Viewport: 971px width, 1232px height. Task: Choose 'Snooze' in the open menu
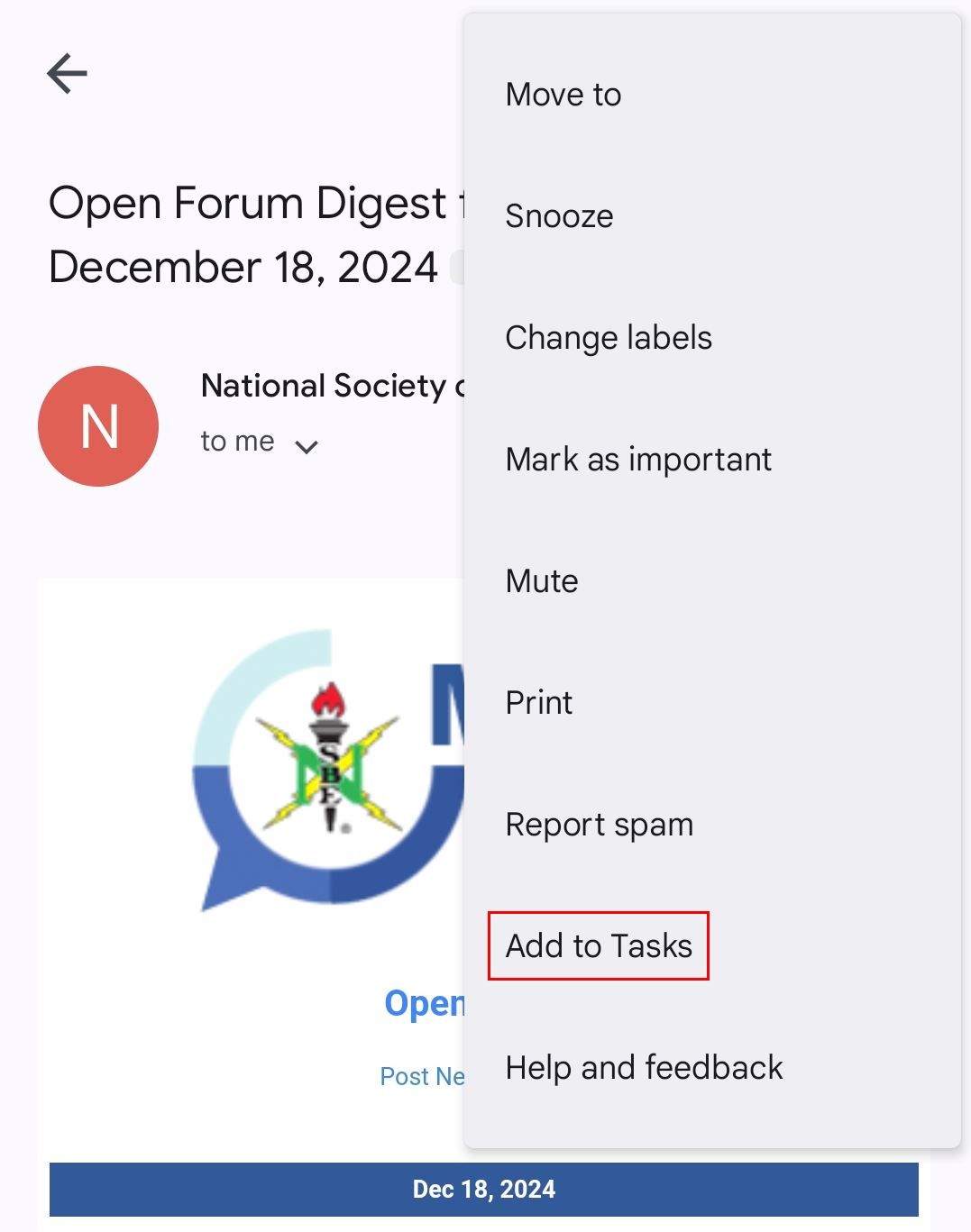[559, 214]
